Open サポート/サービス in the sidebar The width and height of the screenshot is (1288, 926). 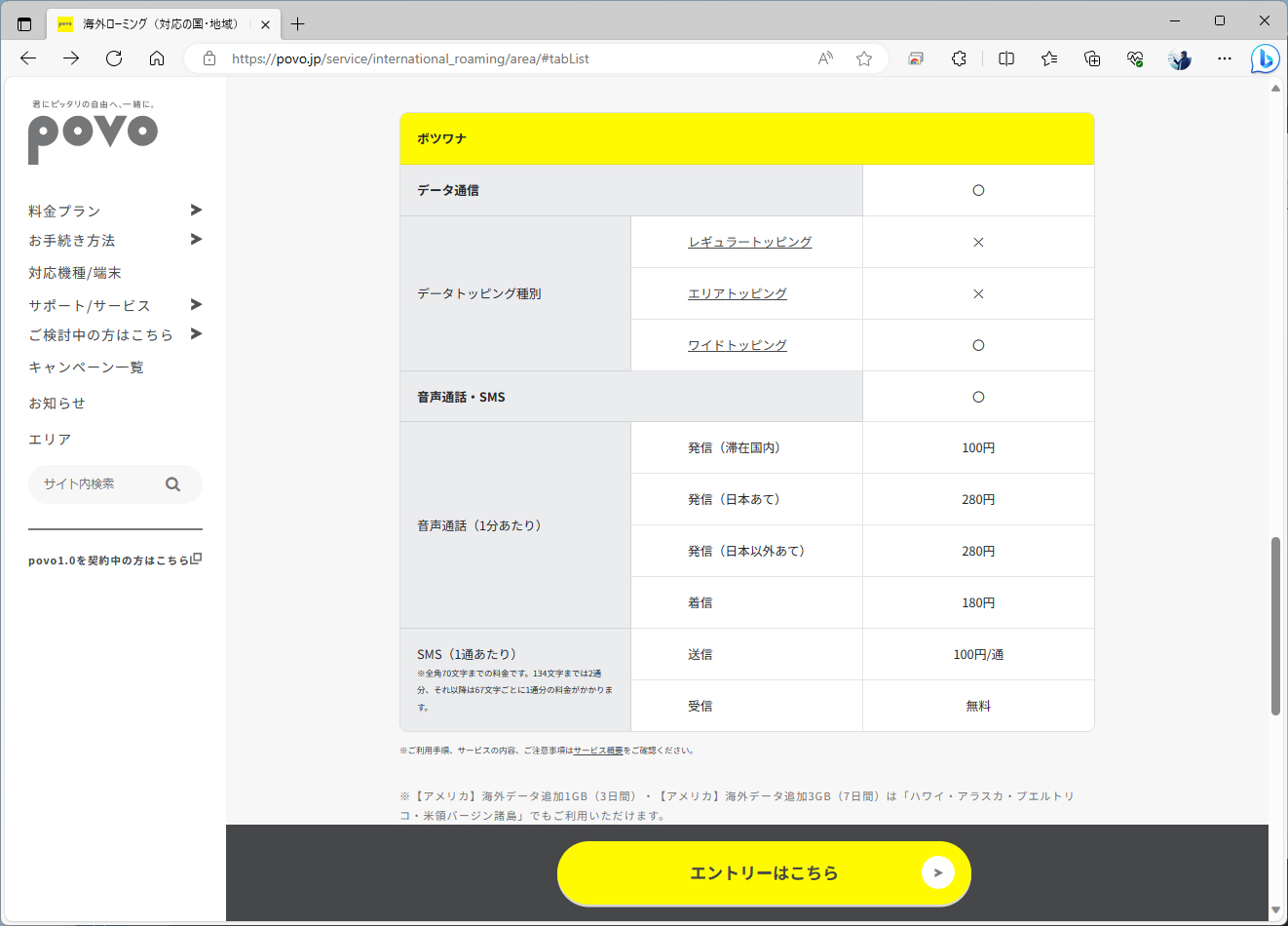pos(90,305)
